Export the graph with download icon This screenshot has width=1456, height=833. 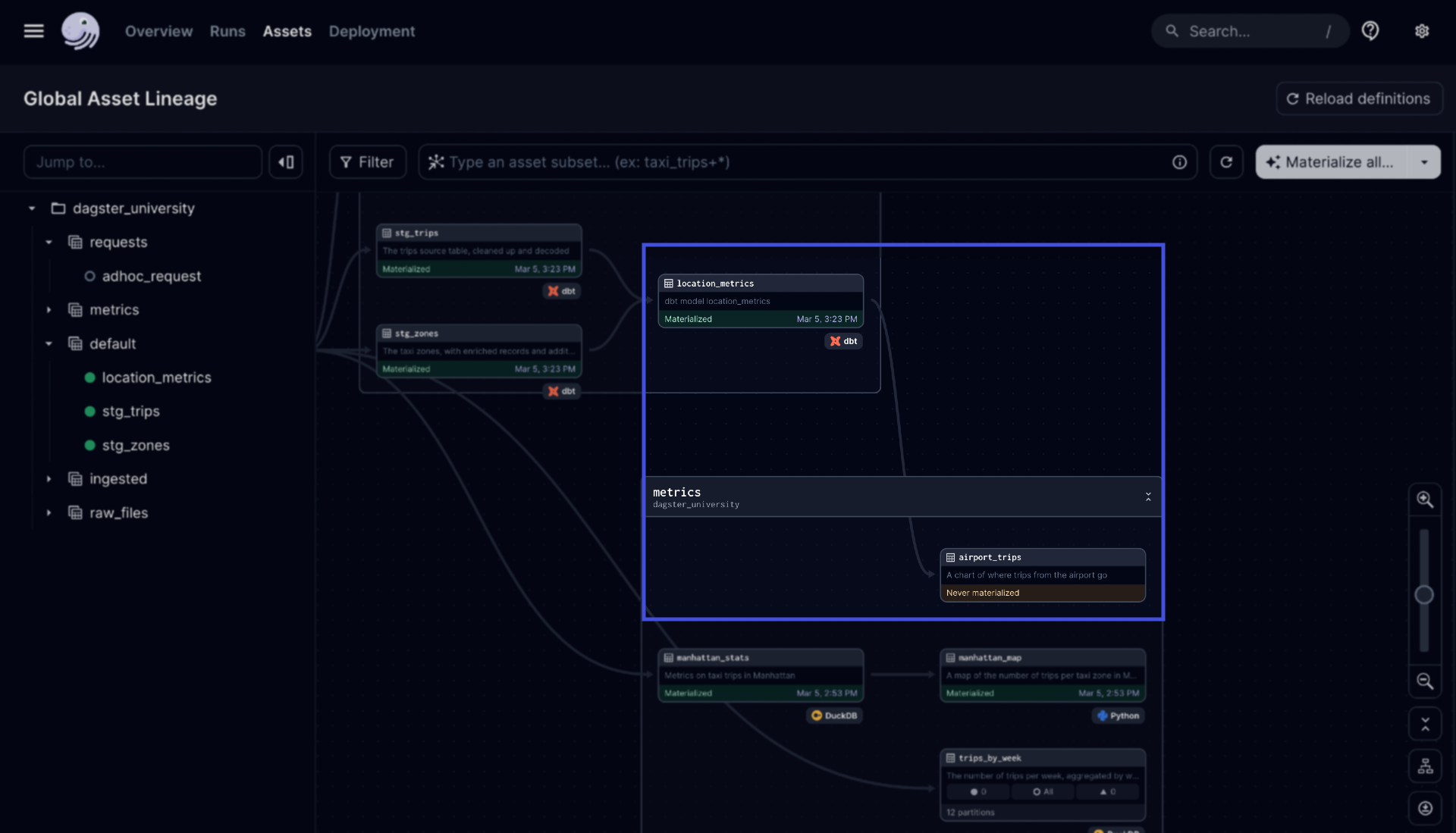click(x=1425, y=808)
